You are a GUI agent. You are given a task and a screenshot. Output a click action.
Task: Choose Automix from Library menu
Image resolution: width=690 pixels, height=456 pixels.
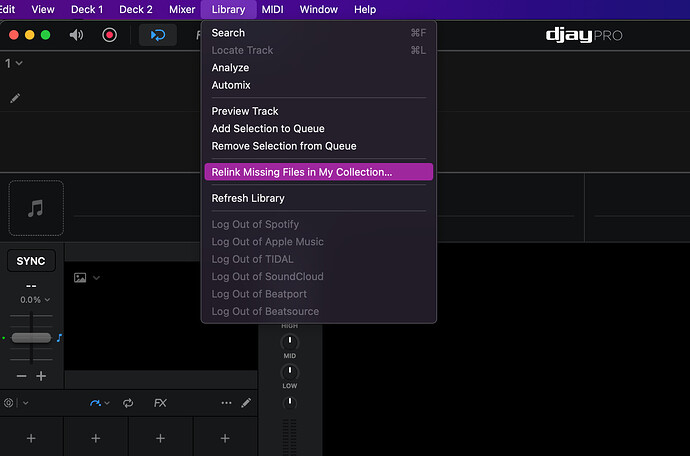click(x=319, y=85)
